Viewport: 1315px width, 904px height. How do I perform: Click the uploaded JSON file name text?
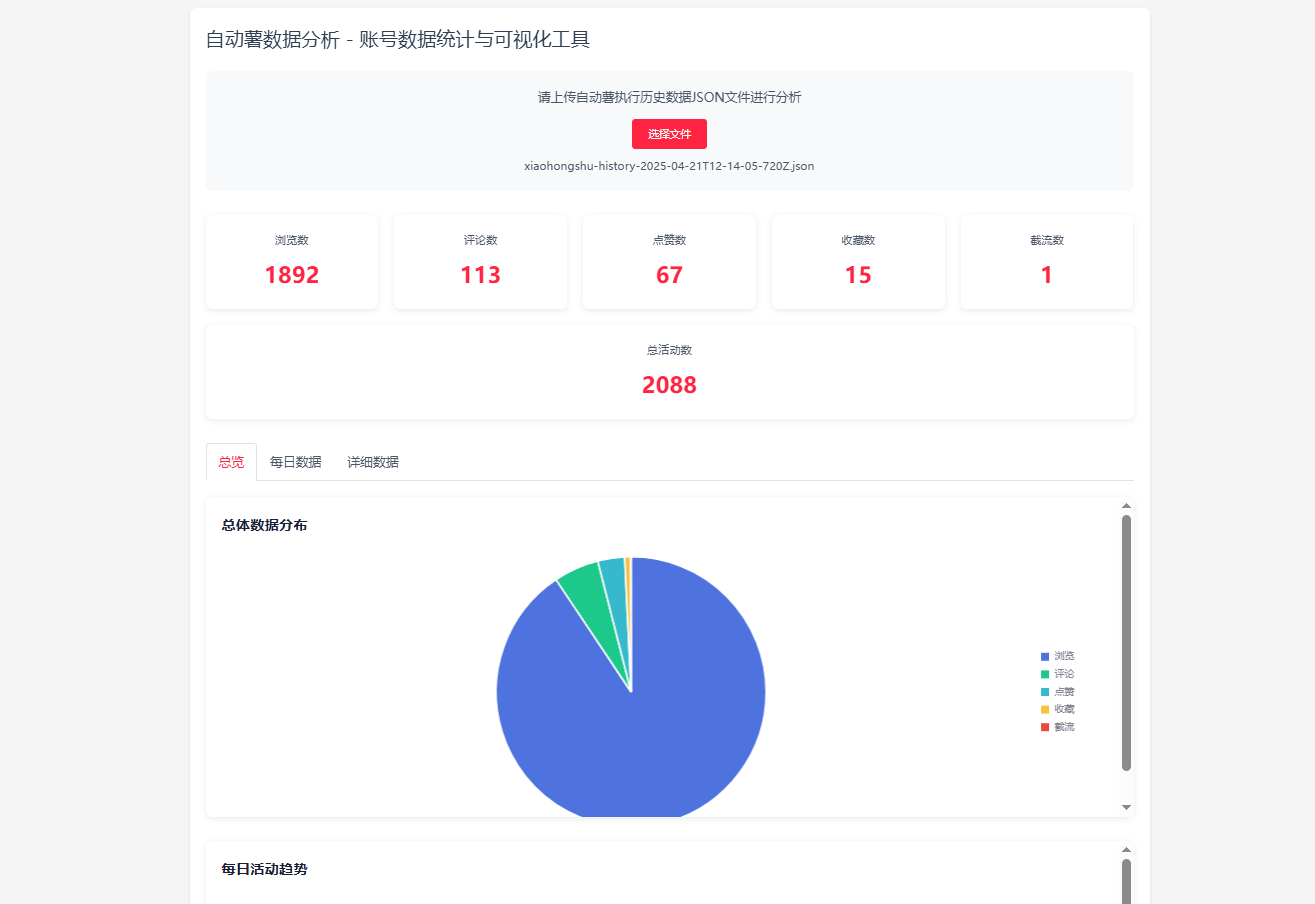(x=669, y=166)
